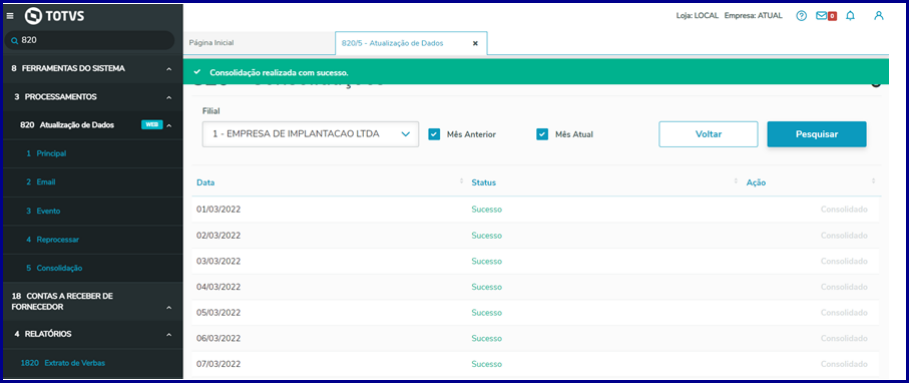
Task: Uncheck the Mês Atual checkbox
Action: pos(542,134)
